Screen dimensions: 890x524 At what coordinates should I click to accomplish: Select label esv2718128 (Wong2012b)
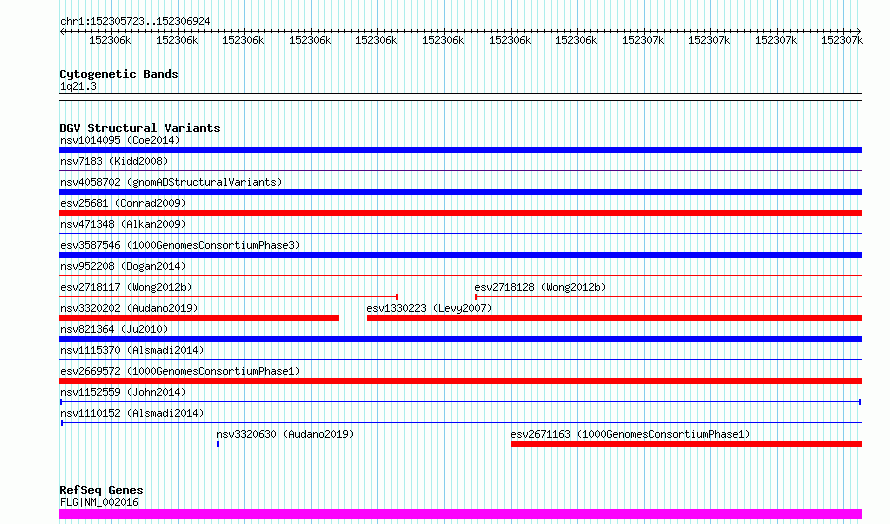coord(540,287)
